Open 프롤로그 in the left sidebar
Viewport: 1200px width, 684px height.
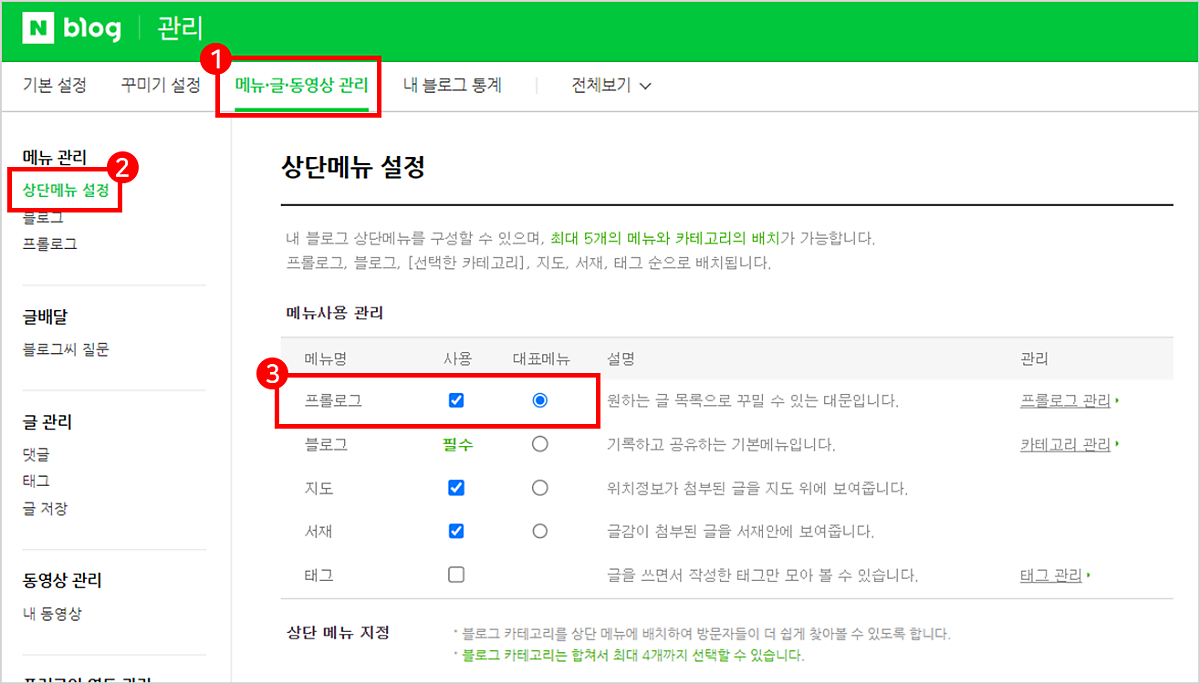[x=50, y=244]
